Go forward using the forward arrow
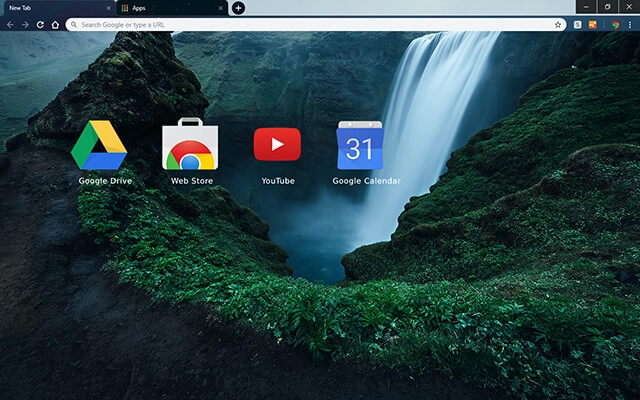This screenshot has height=400, width=640. click(x=25, y=25)
